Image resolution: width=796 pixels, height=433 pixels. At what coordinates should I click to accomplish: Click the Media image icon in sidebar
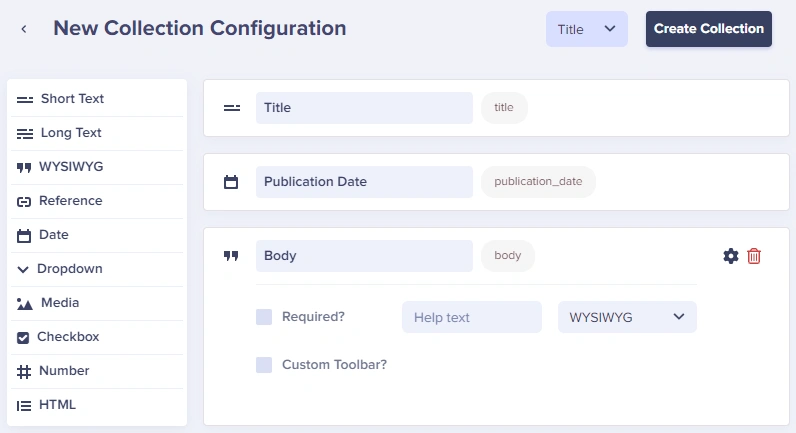click(x=24, y=304)
